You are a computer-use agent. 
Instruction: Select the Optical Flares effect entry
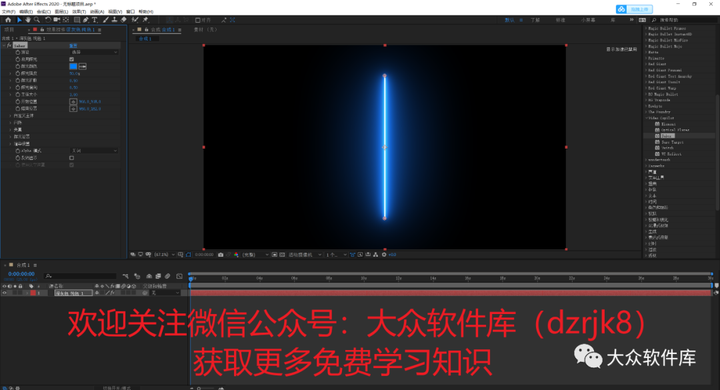pos(675,130)
